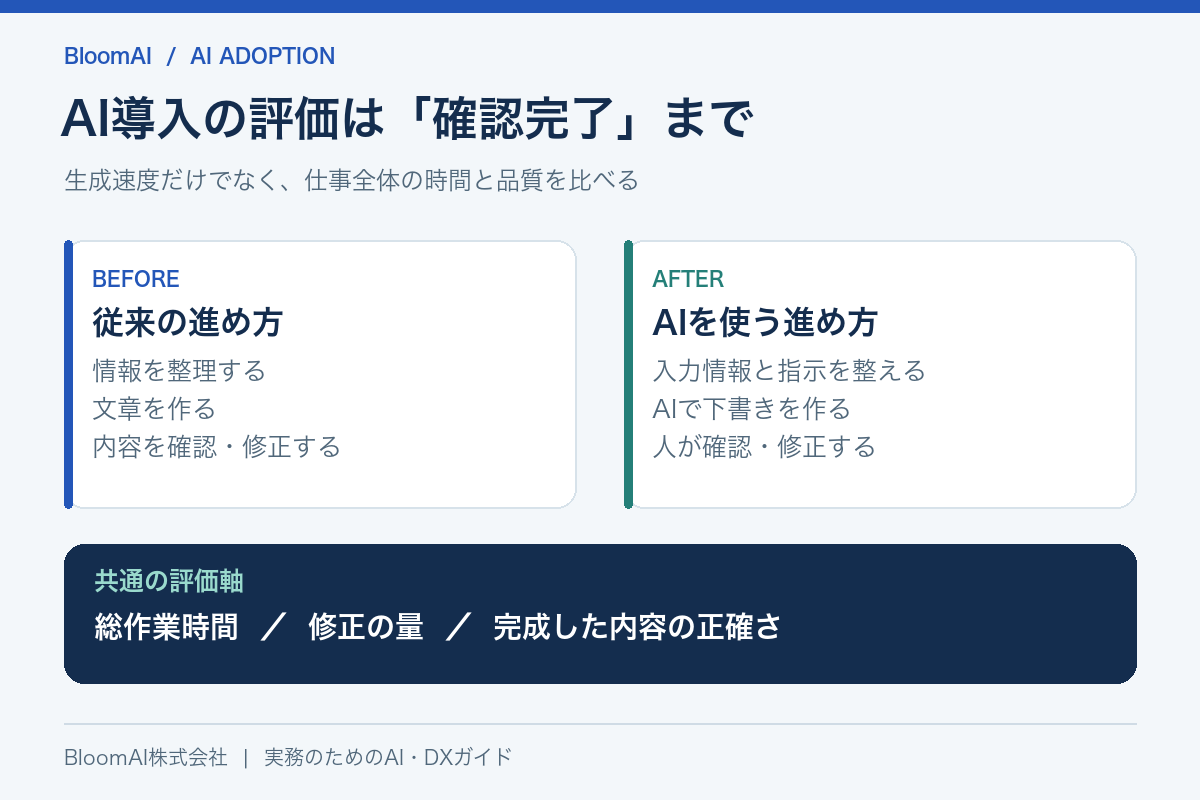Click the footer text 実務のためのAI・DXガイド
Image resolution: width=1200 pixels, height=800 pixels.
tap(388, 757)
